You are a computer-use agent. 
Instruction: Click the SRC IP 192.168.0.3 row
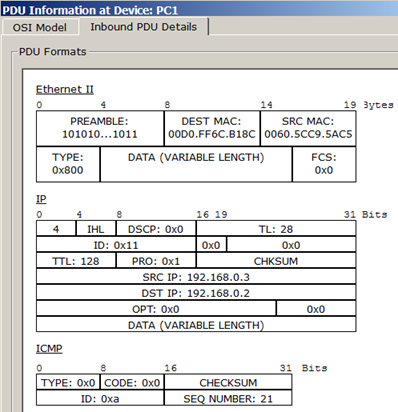click(196, 277)
